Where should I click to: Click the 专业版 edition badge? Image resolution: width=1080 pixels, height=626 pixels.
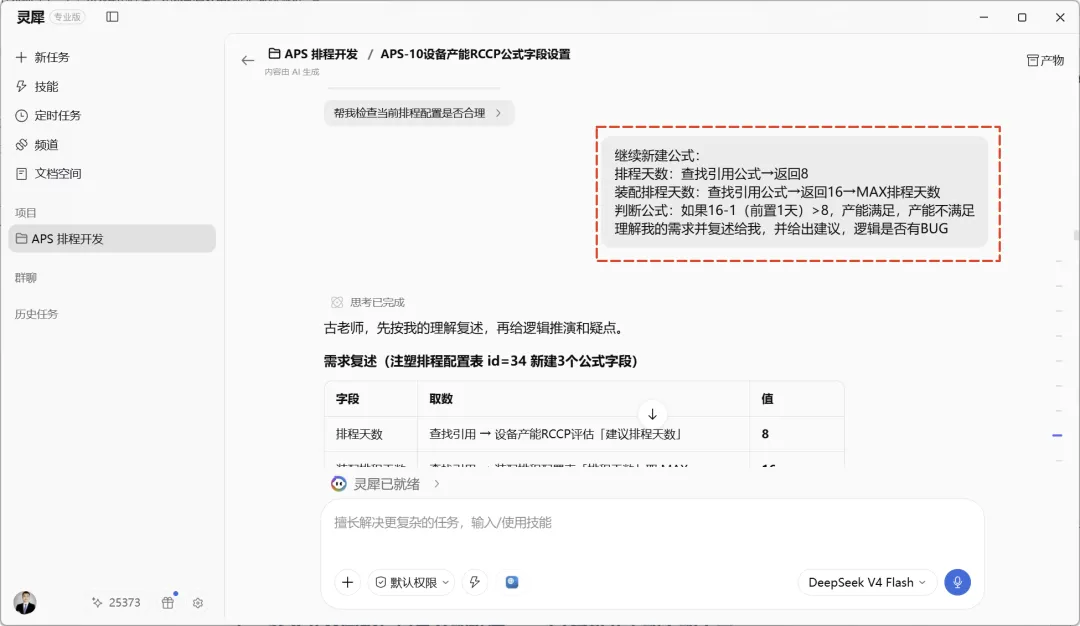pos(68,17)
